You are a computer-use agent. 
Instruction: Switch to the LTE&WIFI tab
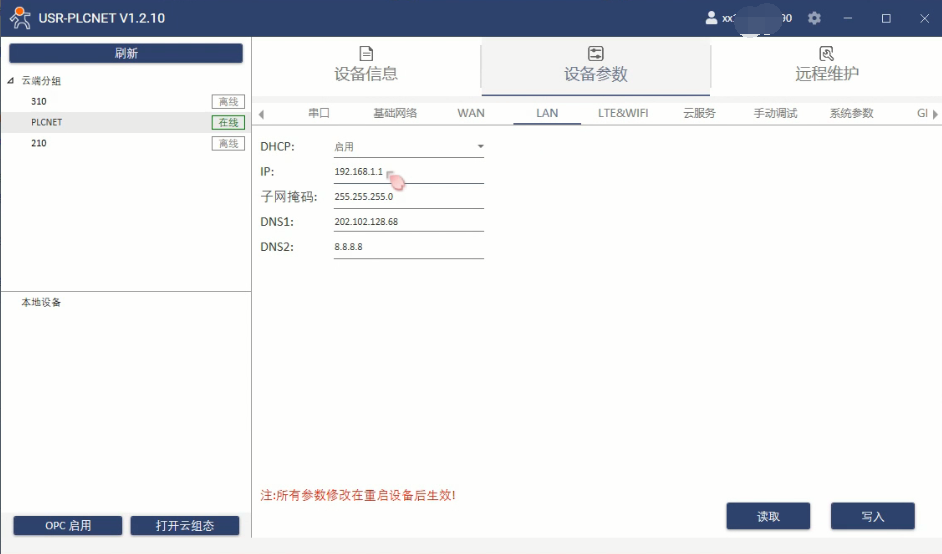[623, 113]
